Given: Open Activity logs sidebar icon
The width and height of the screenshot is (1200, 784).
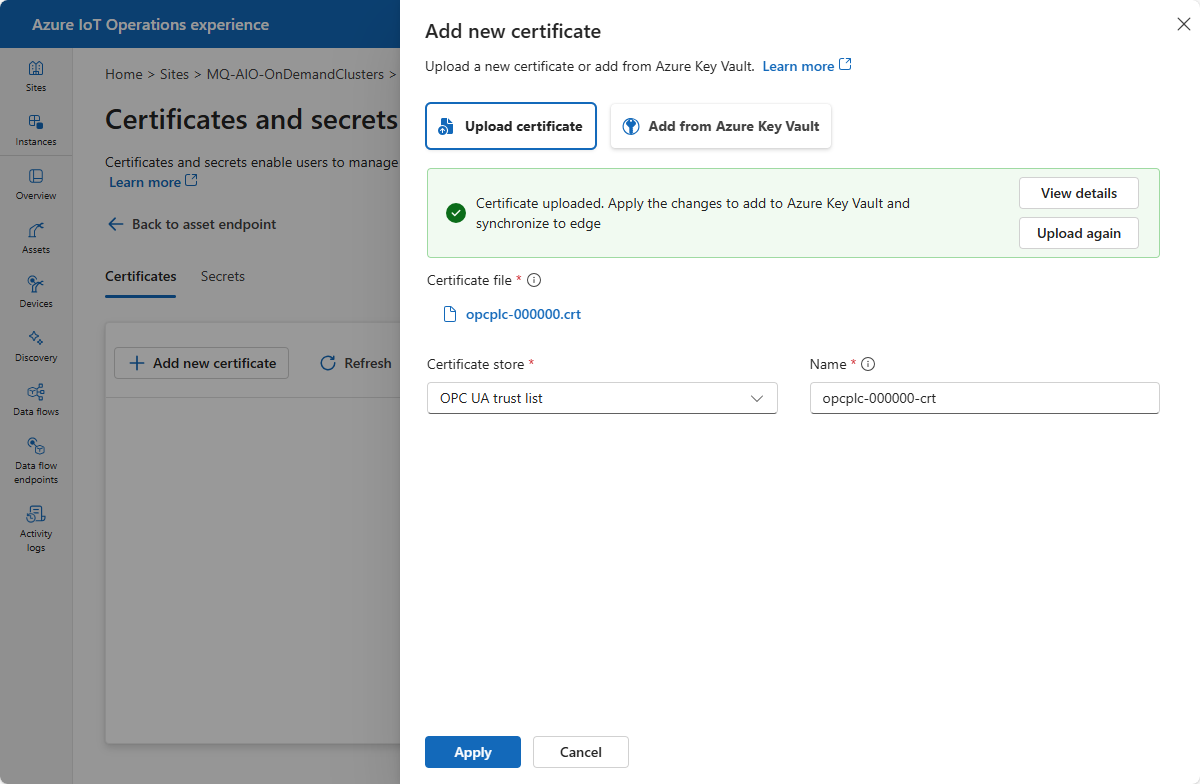Looking at the screenshot, I should click(x=36, y=528).
